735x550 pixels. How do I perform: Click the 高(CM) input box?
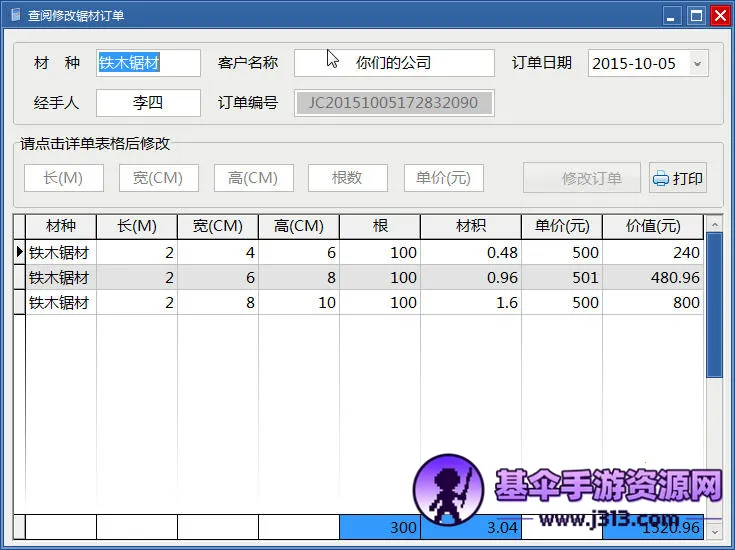coord(253,178)
